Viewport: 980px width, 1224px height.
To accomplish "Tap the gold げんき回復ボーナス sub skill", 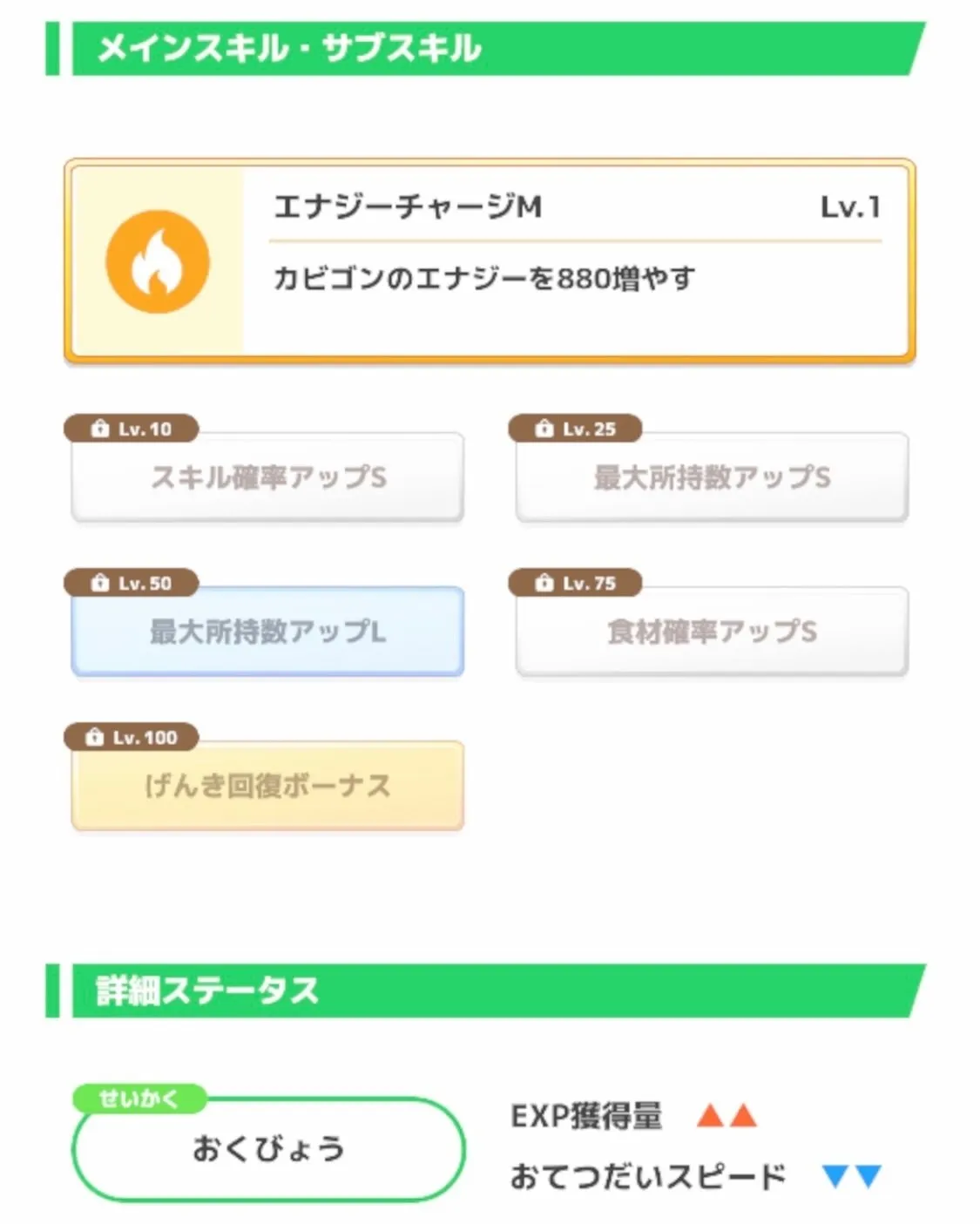I will (267, 786).
